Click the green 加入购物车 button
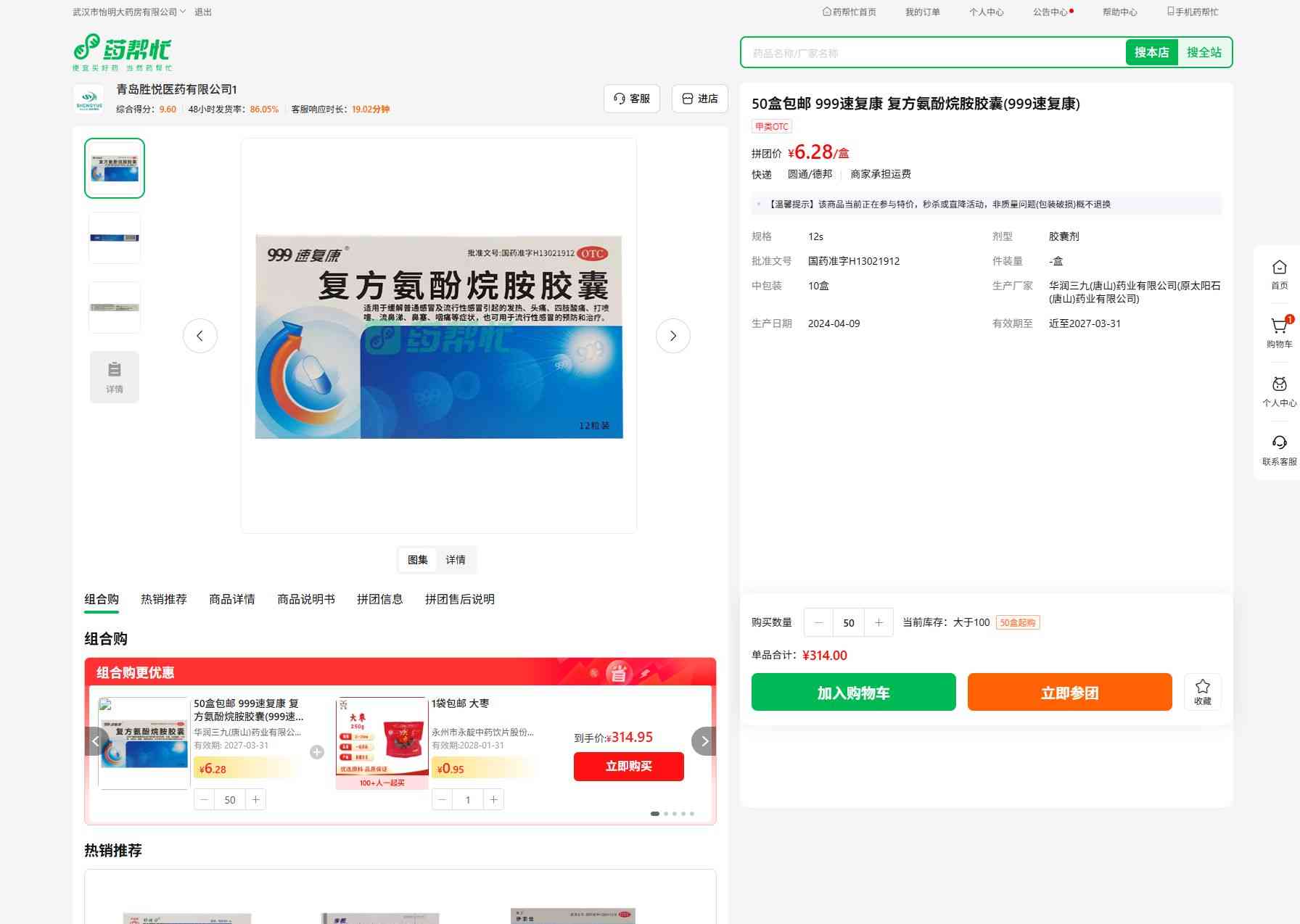 [853, 692]
